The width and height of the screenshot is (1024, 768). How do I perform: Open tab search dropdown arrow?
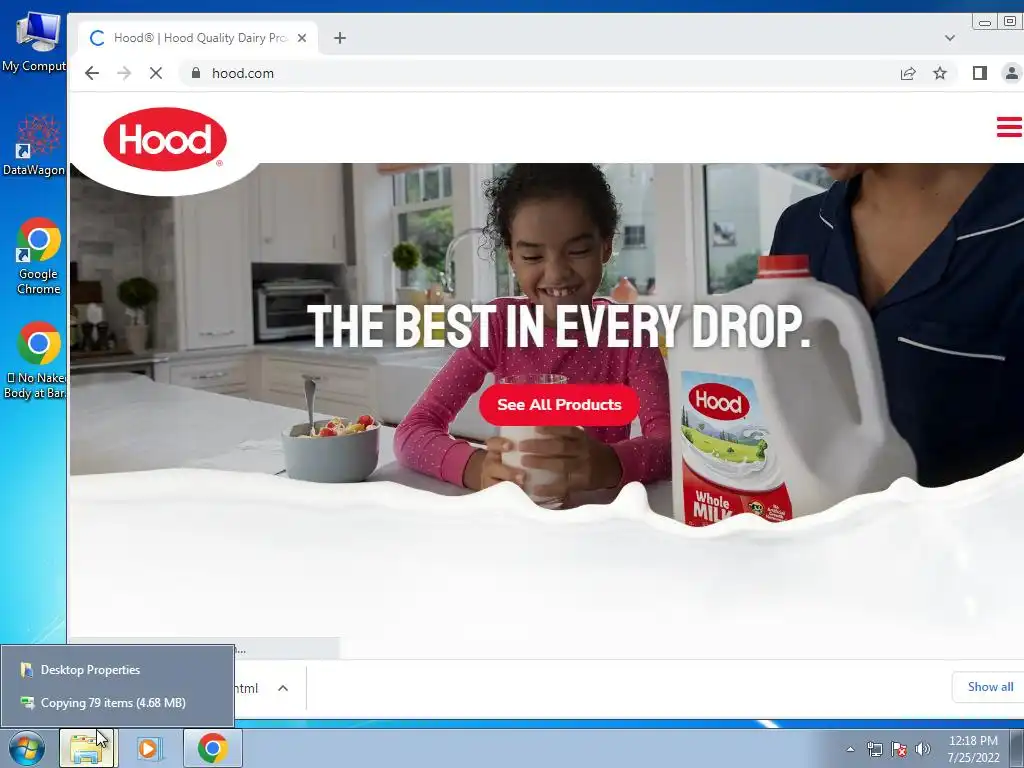point(950,38)
